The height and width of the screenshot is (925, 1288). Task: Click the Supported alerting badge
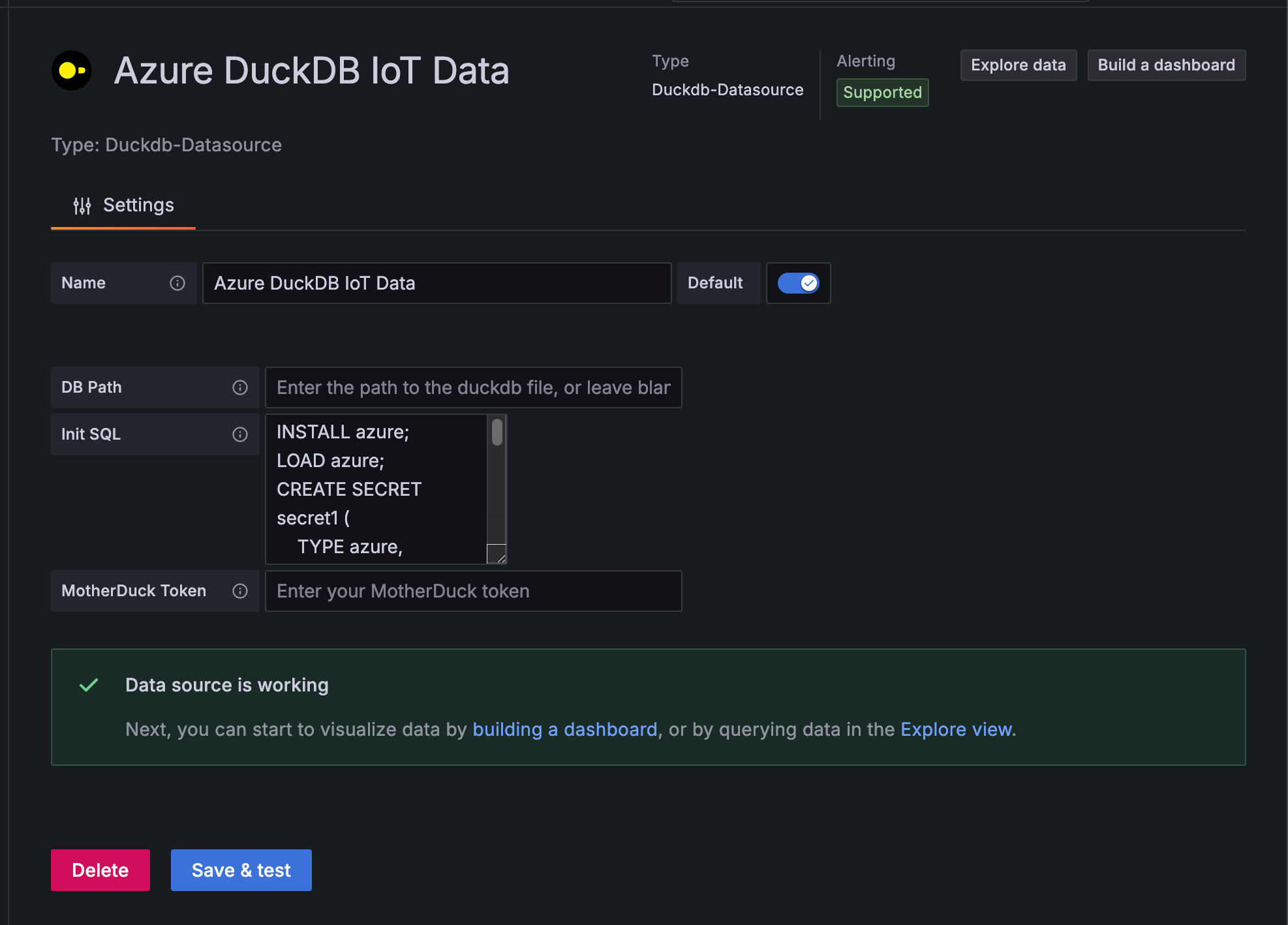tap(883, 93)
